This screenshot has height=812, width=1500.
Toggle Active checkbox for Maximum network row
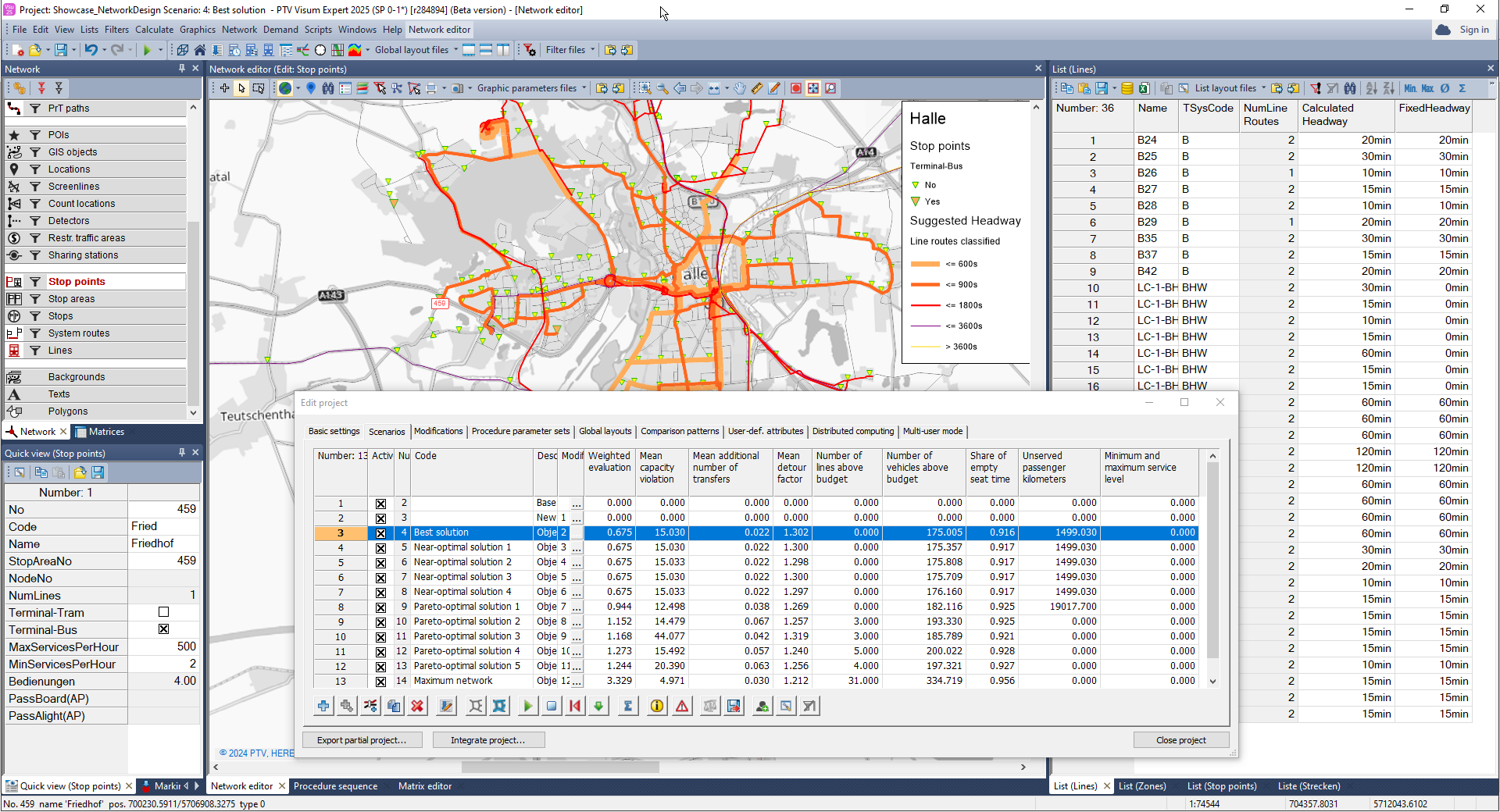click(x=380, y=682)
